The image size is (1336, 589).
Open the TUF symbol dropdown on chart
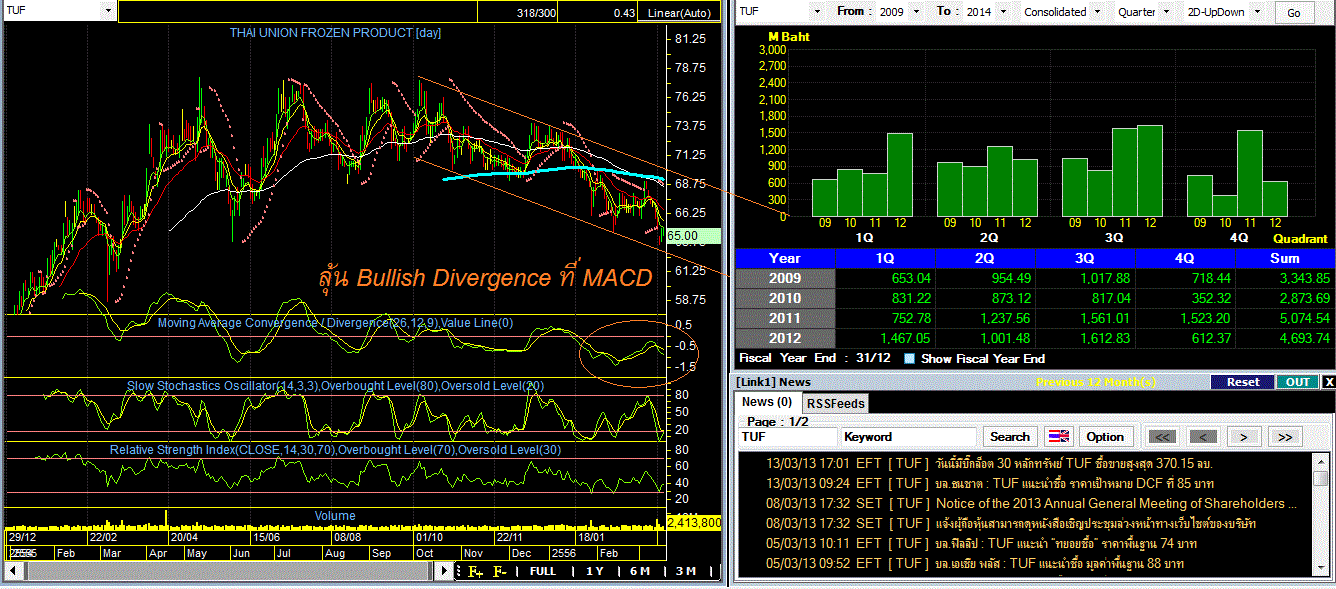point(108,11)
